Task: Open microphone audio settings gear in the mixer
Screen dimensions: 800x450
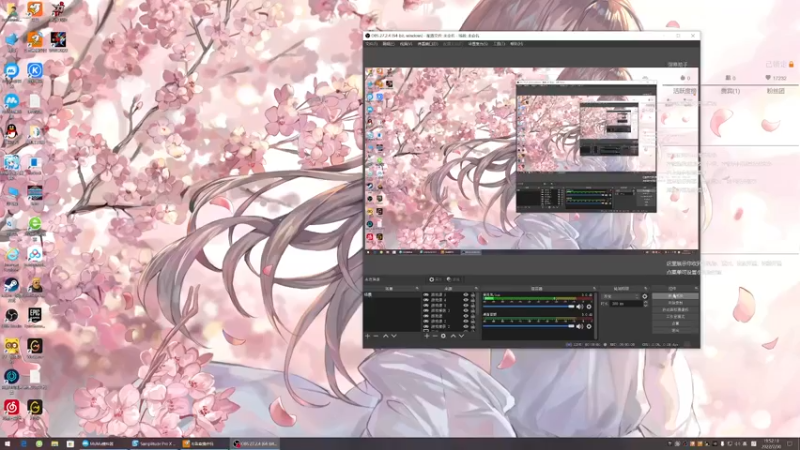Action: 589,326
